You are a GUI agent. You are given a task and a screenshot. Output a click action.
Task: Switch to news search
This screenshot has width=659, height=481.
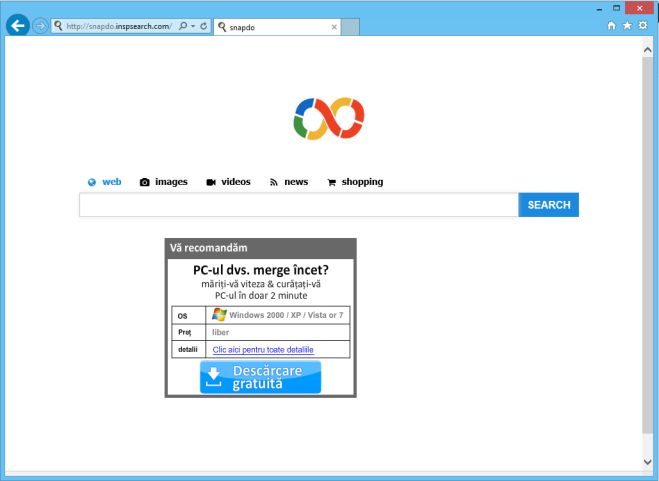click(296, 182)
